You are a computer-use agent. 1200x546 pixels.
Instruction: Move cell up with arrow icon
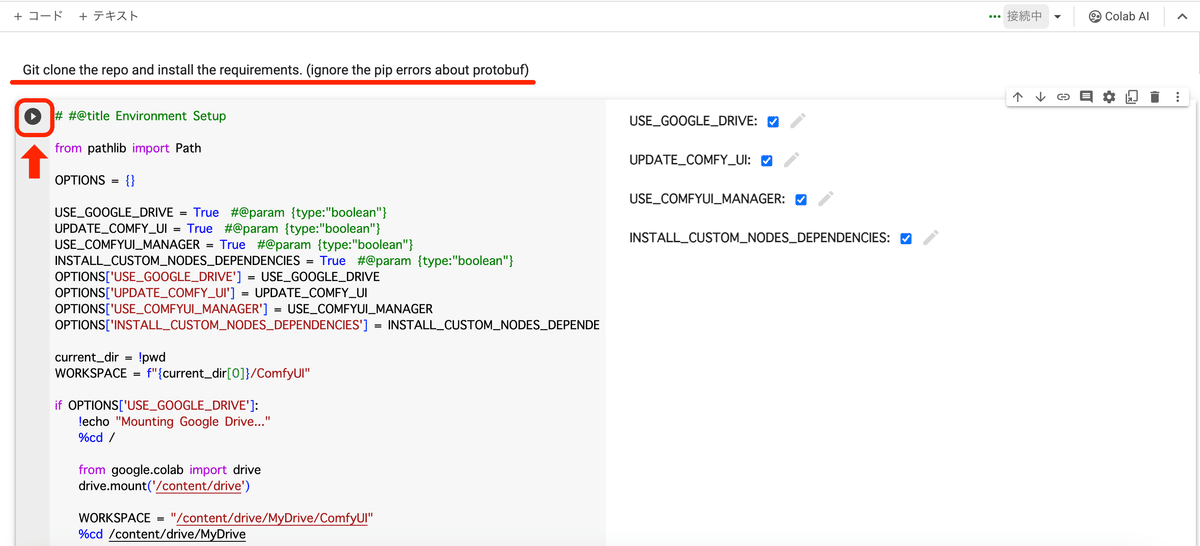(x=1017, y=97)
